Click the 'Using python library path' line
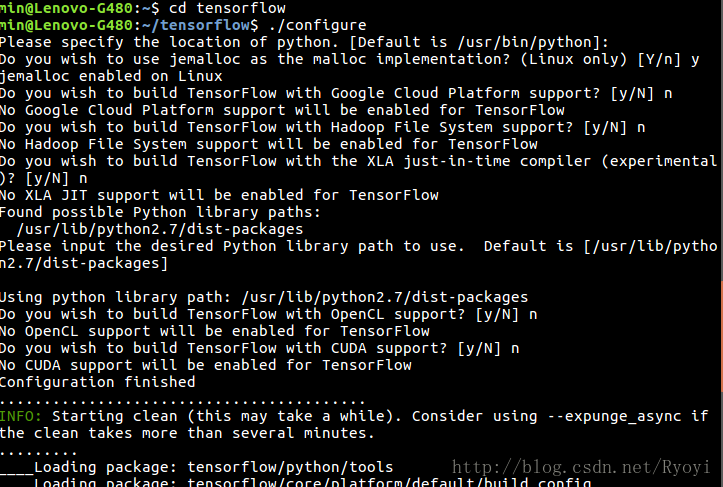723x487 pixels. pos(264,297)
